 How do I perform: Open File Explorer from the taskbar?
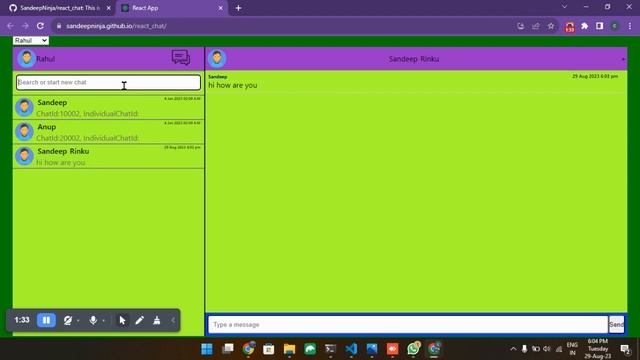(x=289, y=349)
